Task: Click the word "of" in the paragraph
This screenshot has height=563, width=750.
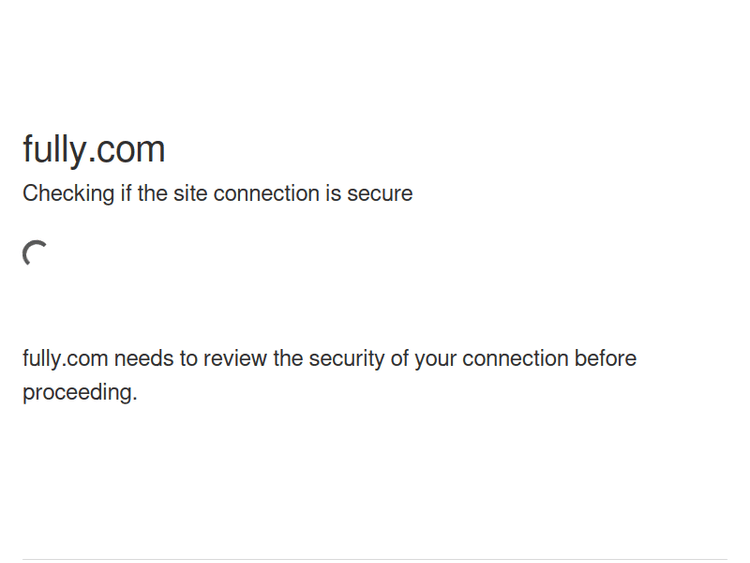Action: pos(399,359)
